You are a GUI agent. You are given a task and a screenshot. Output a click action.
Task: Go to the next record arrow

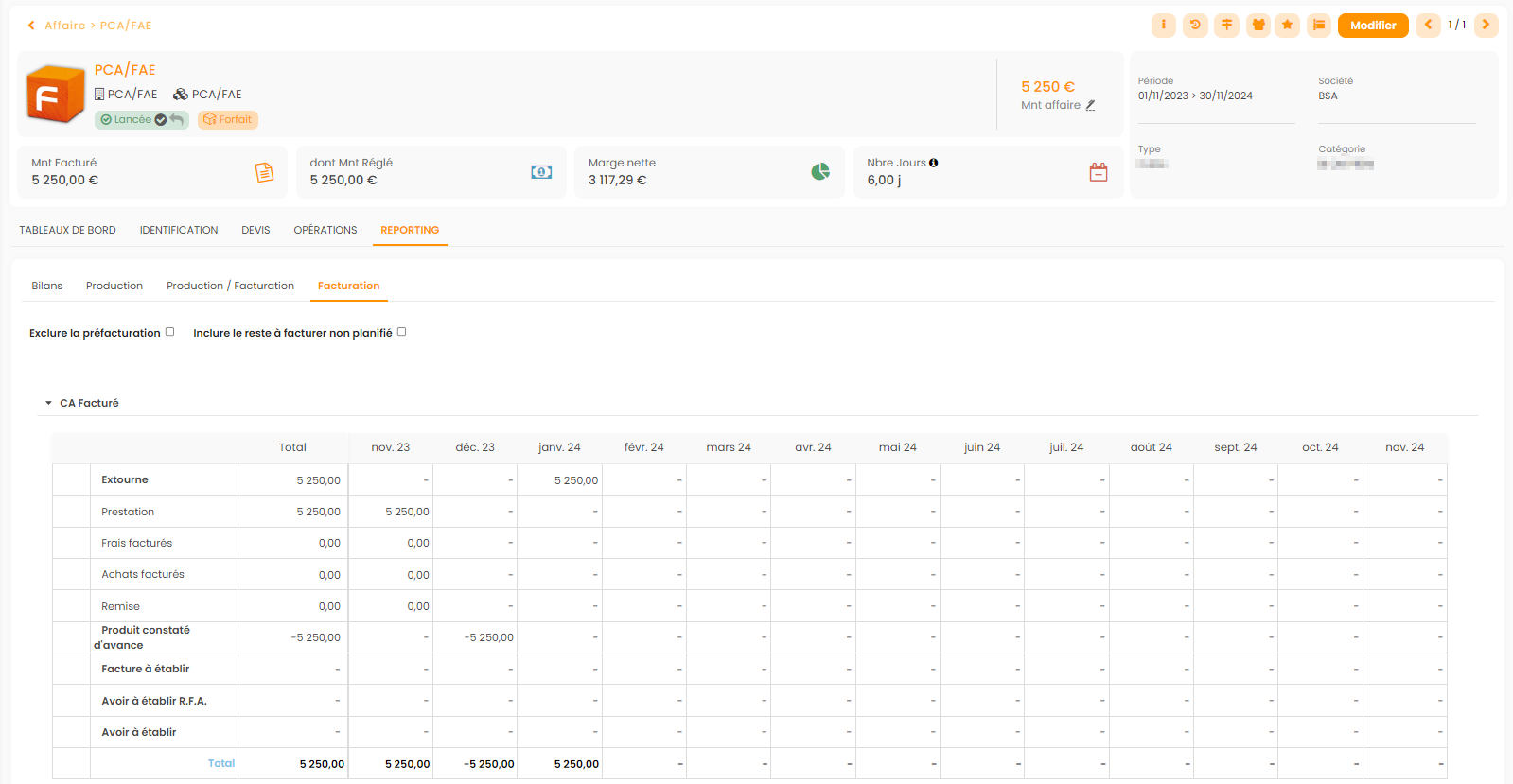point(1486,26)
